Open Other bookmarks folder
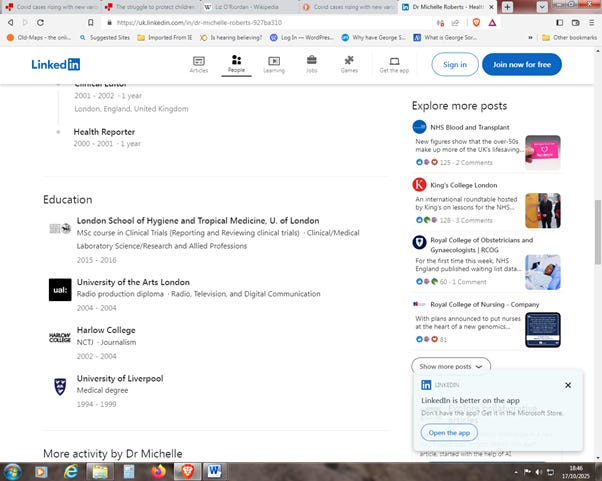Image resolution: width=602 pixels, height=481 pixels. pyautogui.click(x=569, y=38)
